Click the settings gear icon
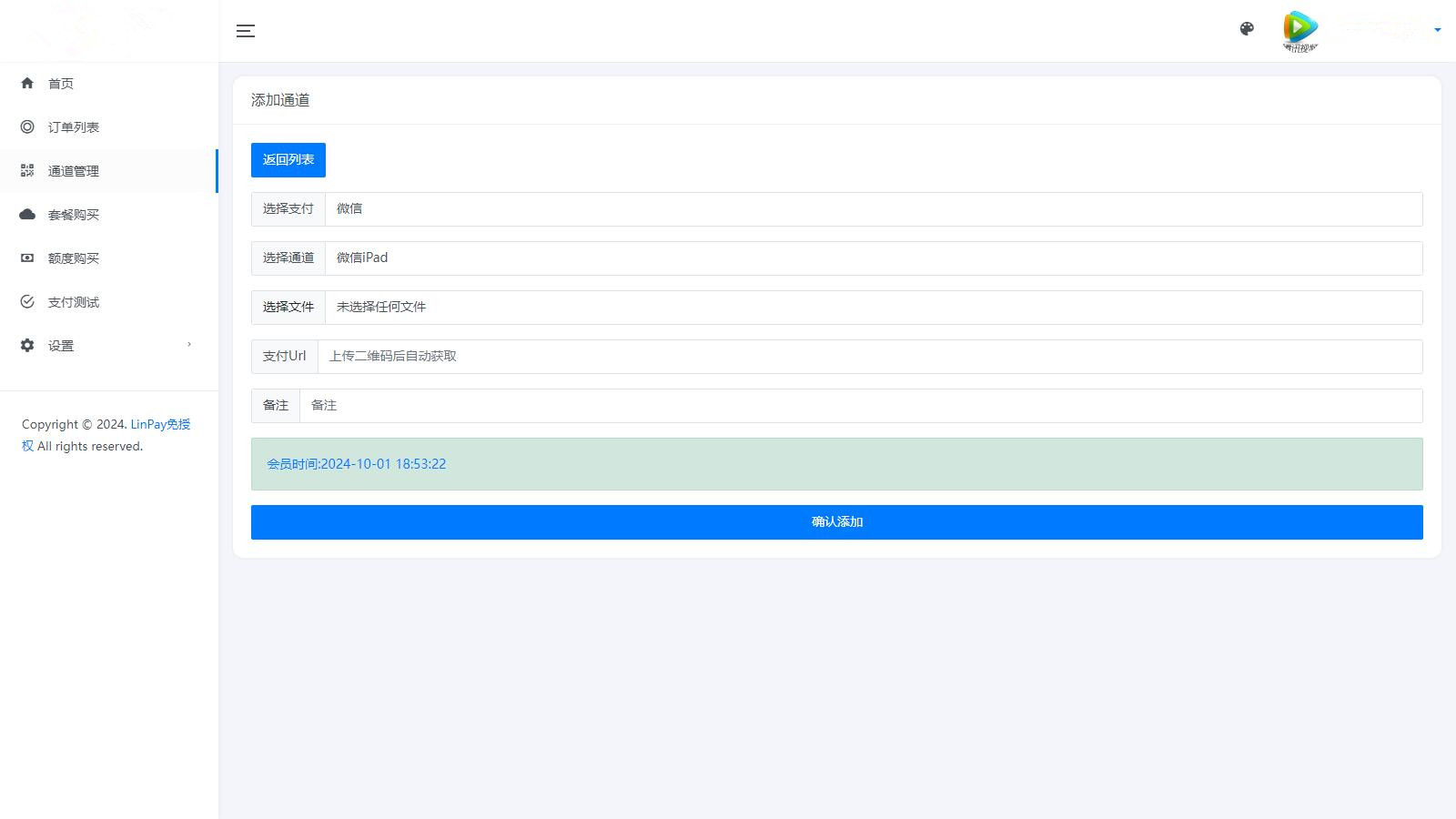The image size is (1456, 819). pos(27,345)
